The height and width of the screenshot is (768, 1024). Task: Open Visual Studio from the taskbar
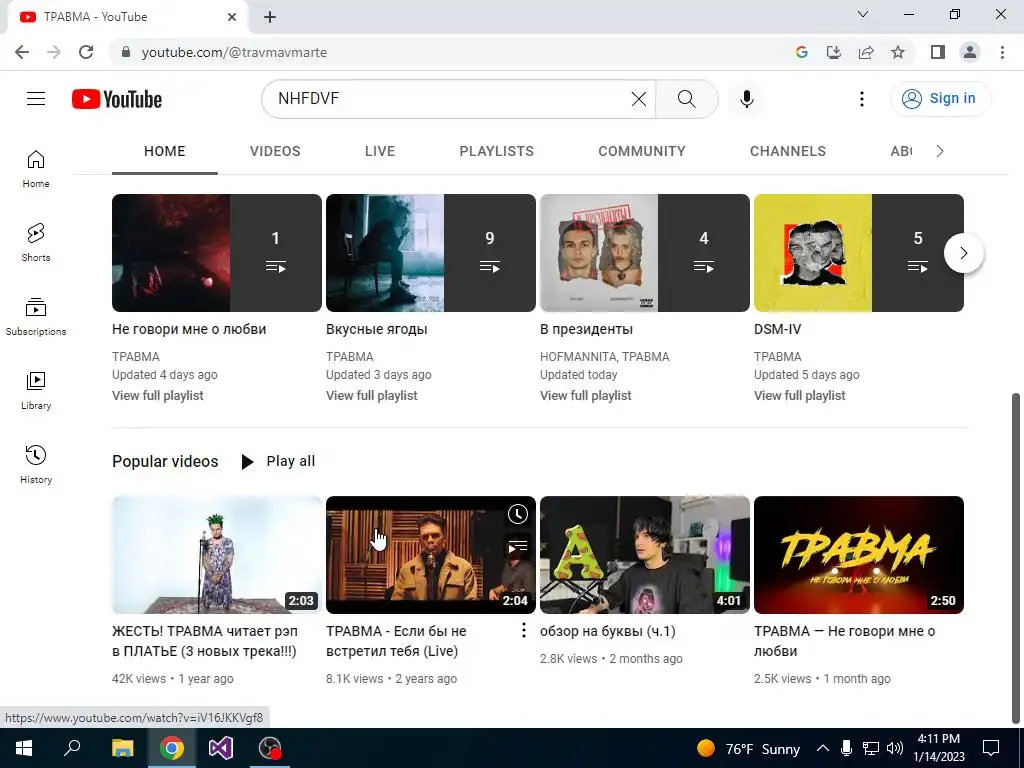[x=221, y=748]
